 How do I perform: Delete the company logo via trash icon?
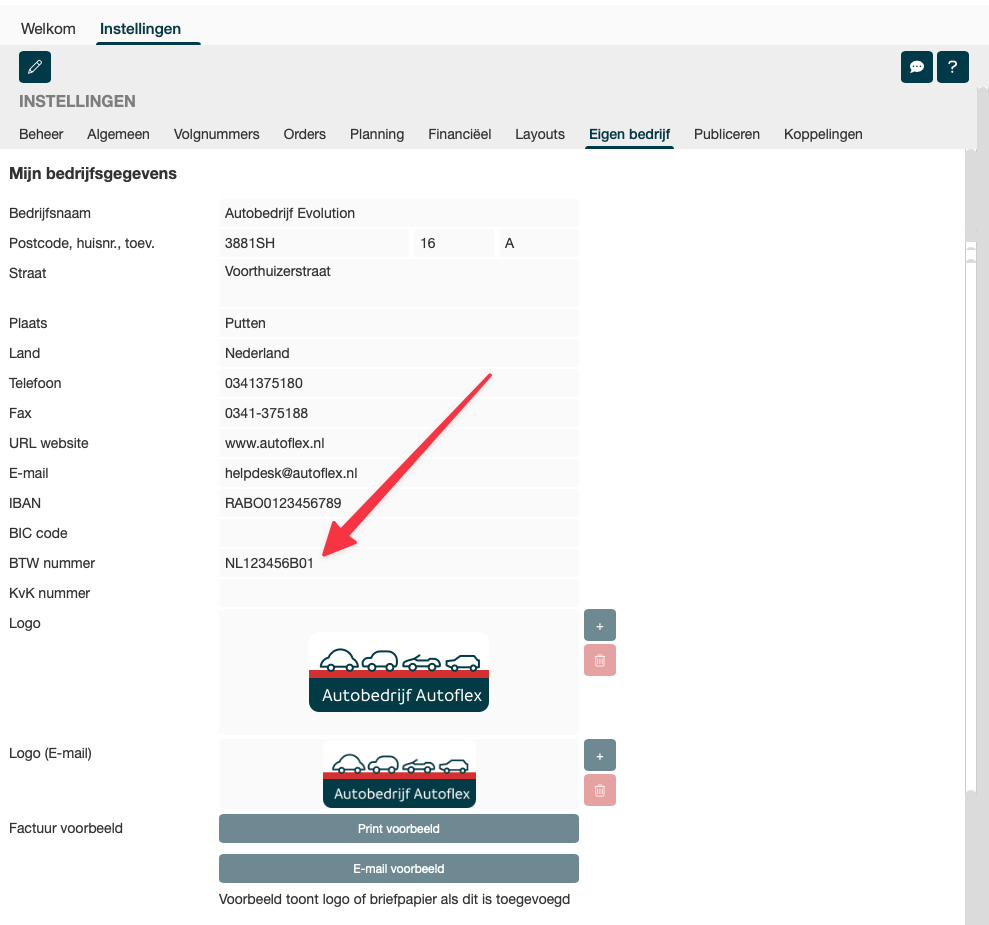600,660
